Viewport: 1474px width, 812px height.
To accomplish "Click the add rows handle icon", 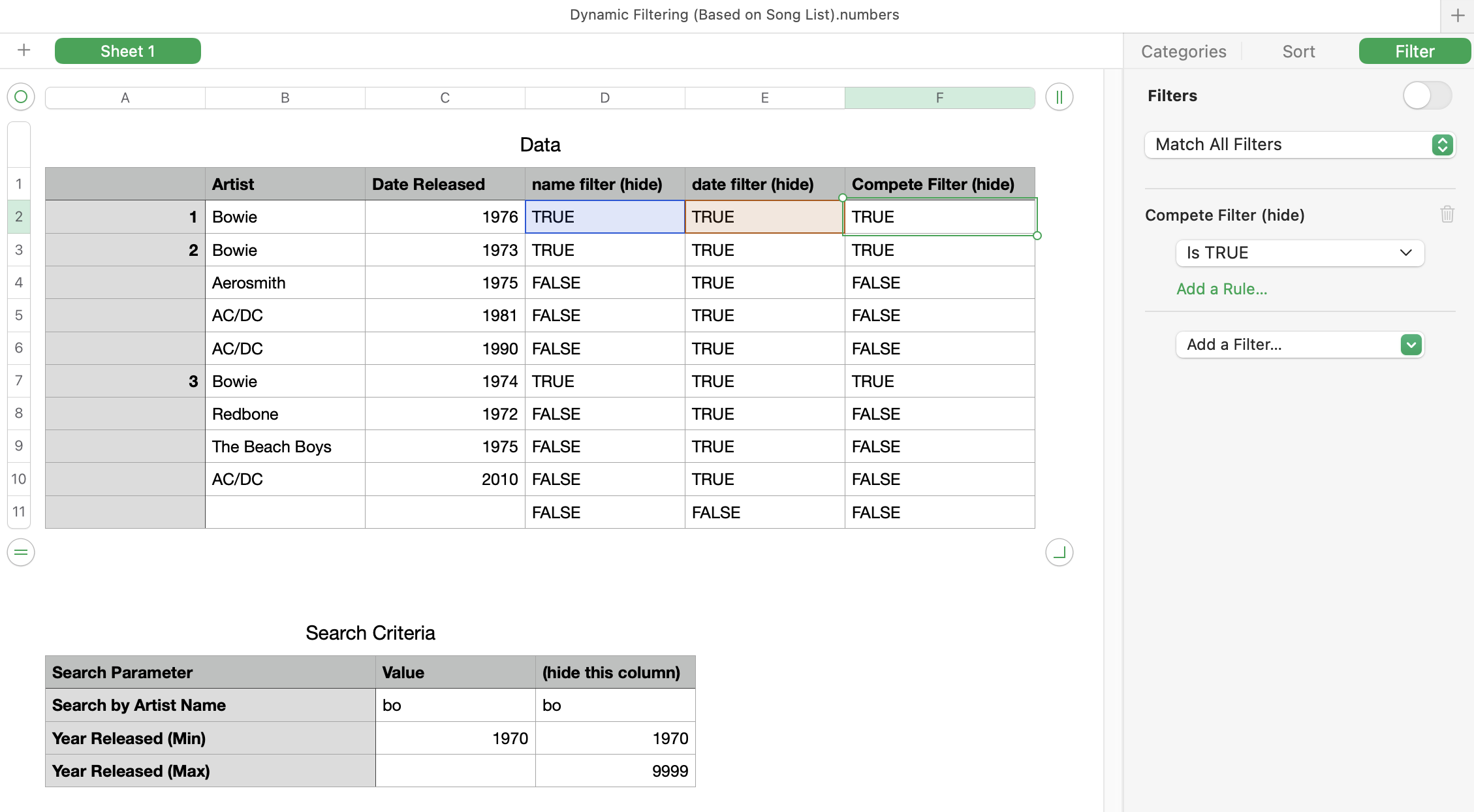I will 21,553.
